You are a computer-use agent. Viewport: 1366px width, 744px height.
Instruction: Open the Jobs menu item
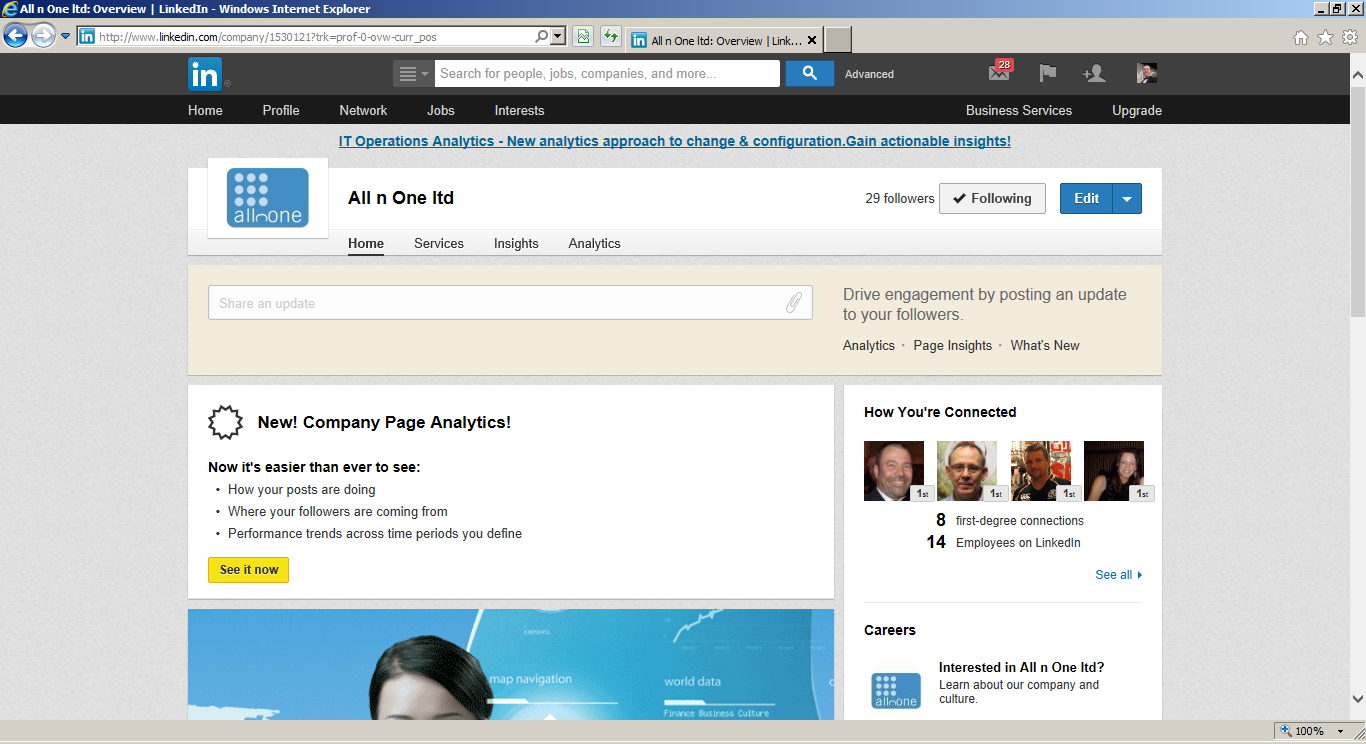pyautogui.click(x=441, y=110)
